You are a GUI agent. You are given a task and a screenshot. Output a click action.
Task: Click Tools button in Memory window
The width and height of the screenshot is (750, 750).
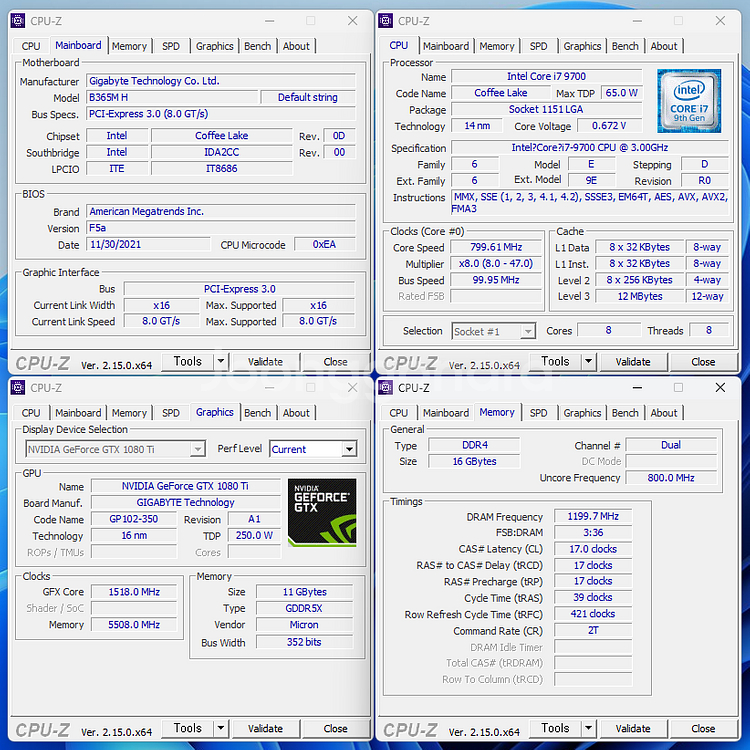(x=555, y=728)
